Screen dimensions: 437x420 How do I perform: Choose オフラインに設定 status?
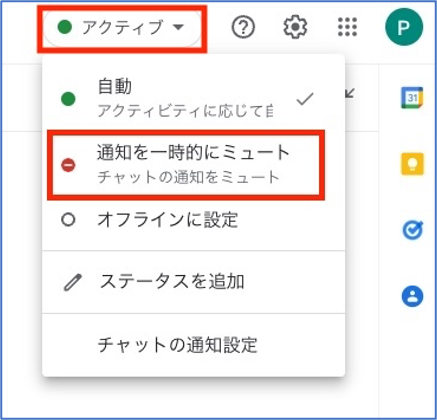(193, 220)
